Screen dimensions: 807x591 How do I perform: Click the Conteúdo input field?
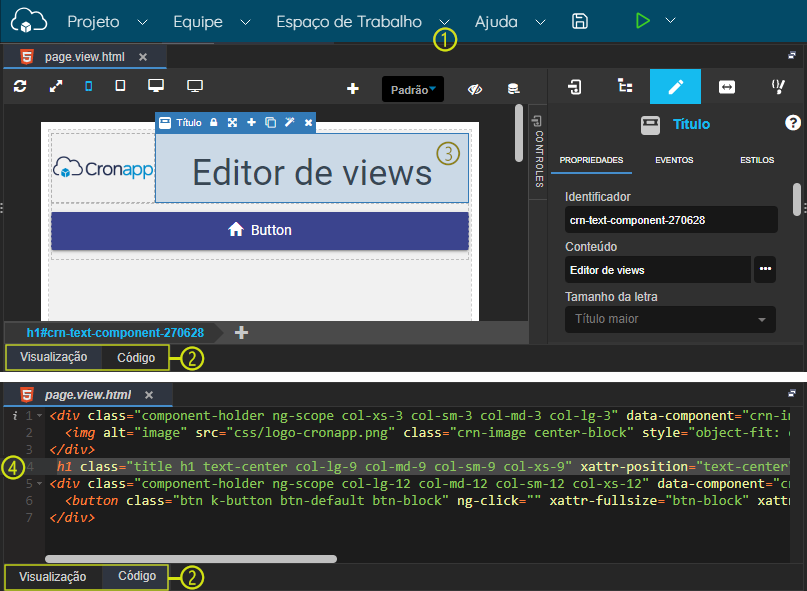658,270
